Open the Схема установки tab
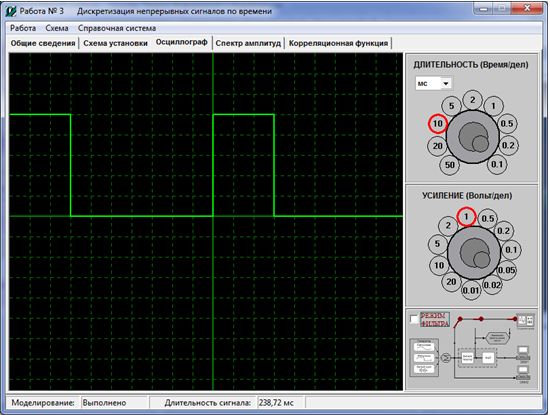550x415 pixels. click(115, 43)
